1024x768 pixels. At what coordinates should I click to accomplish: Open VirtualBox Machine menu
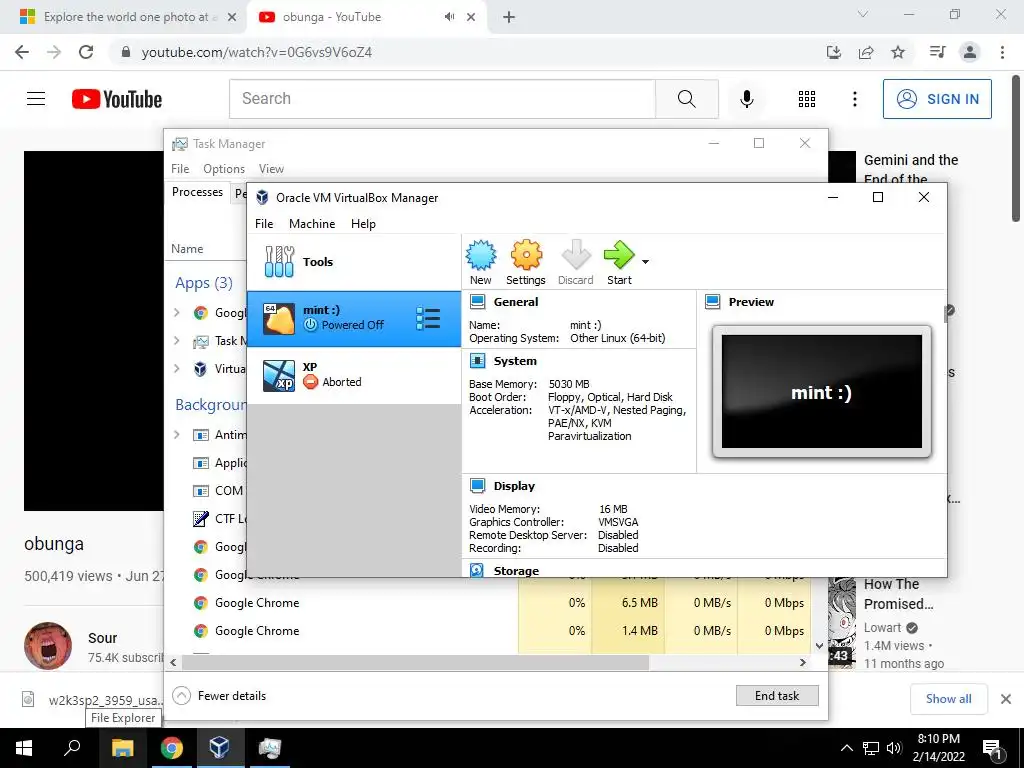click(312, 223)
